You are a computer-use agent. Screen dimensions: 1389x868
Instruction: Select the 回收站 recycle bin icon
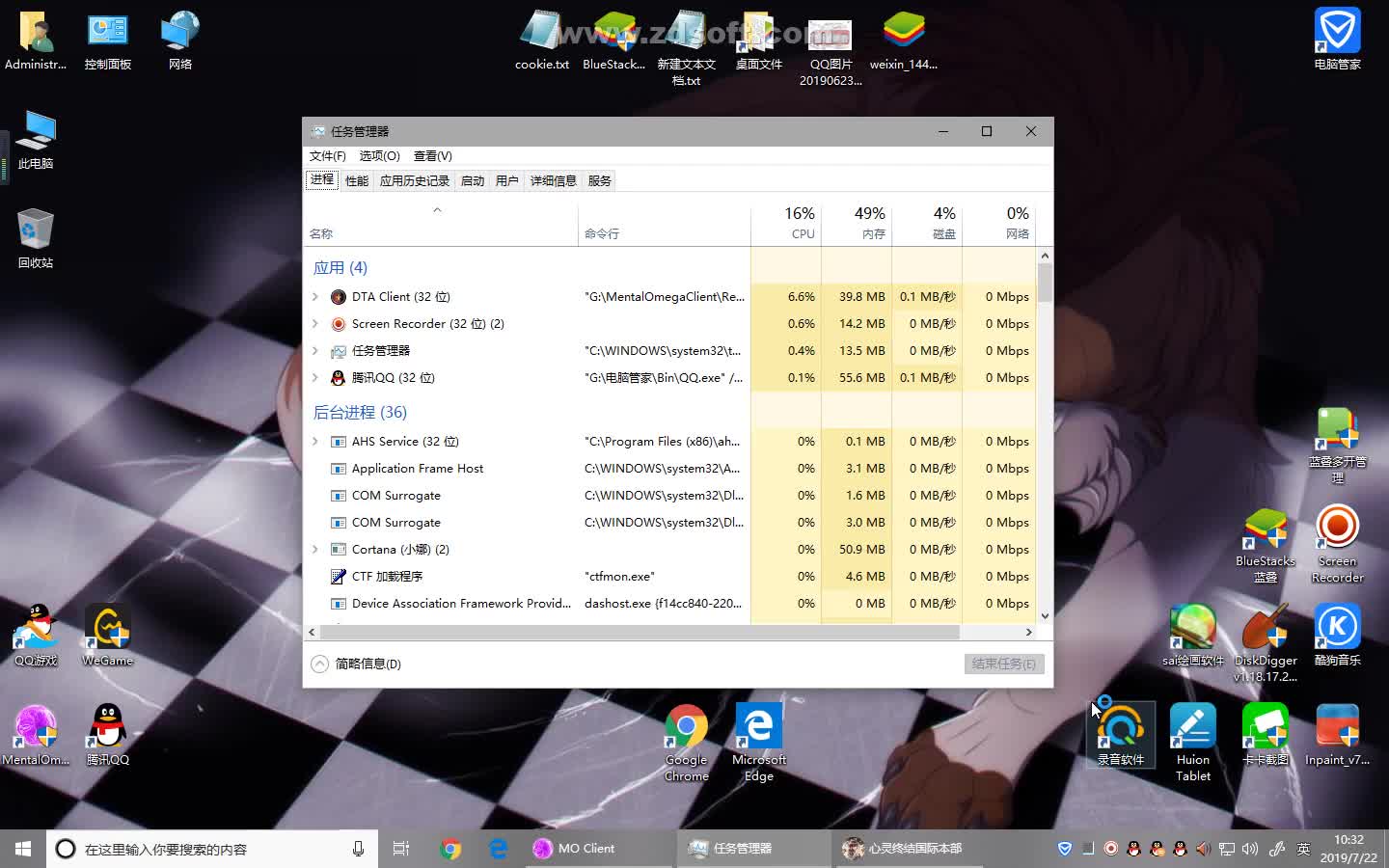(x=36, y=240)
